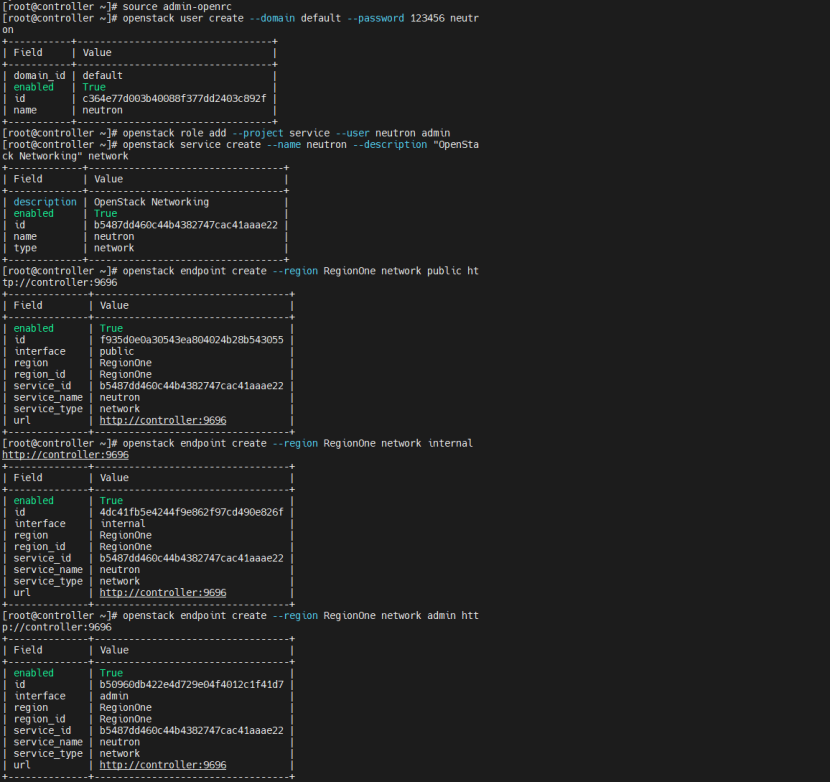
Task: Click service_id value in the public endpoint table
Action: pyautogui.click(x=192, y=386)
